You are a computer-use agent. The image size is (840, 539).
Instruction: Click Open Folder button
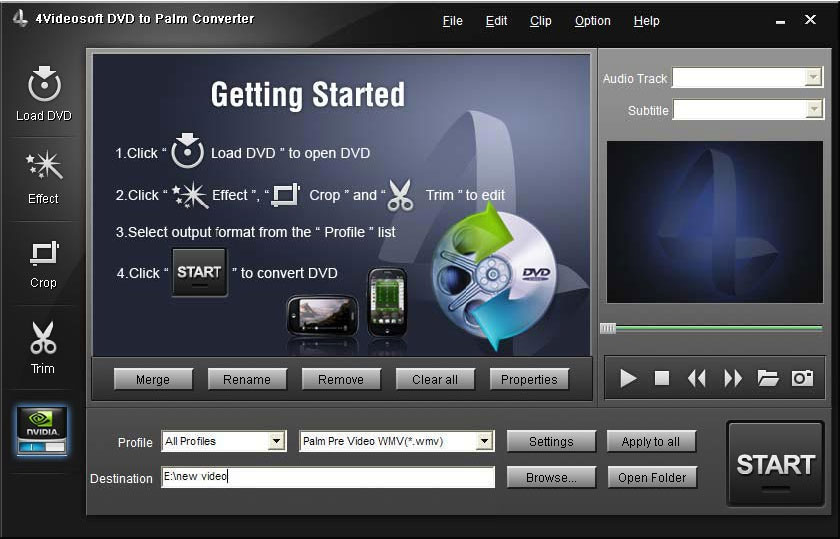652,477
